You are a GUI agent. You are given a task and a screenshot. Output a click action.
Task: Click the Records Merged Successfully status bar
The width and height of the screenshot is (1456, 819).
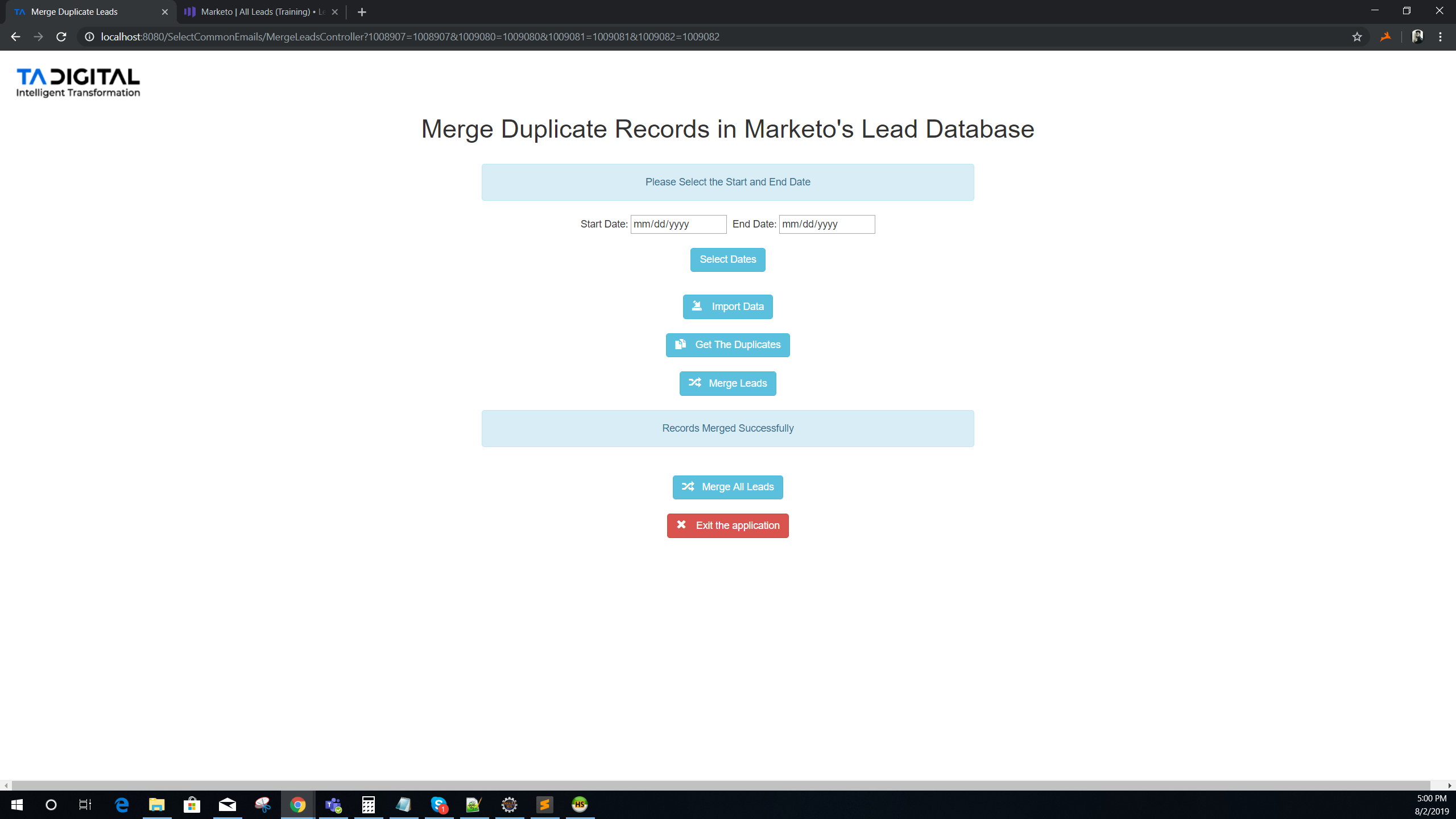(x=728, y=428)
